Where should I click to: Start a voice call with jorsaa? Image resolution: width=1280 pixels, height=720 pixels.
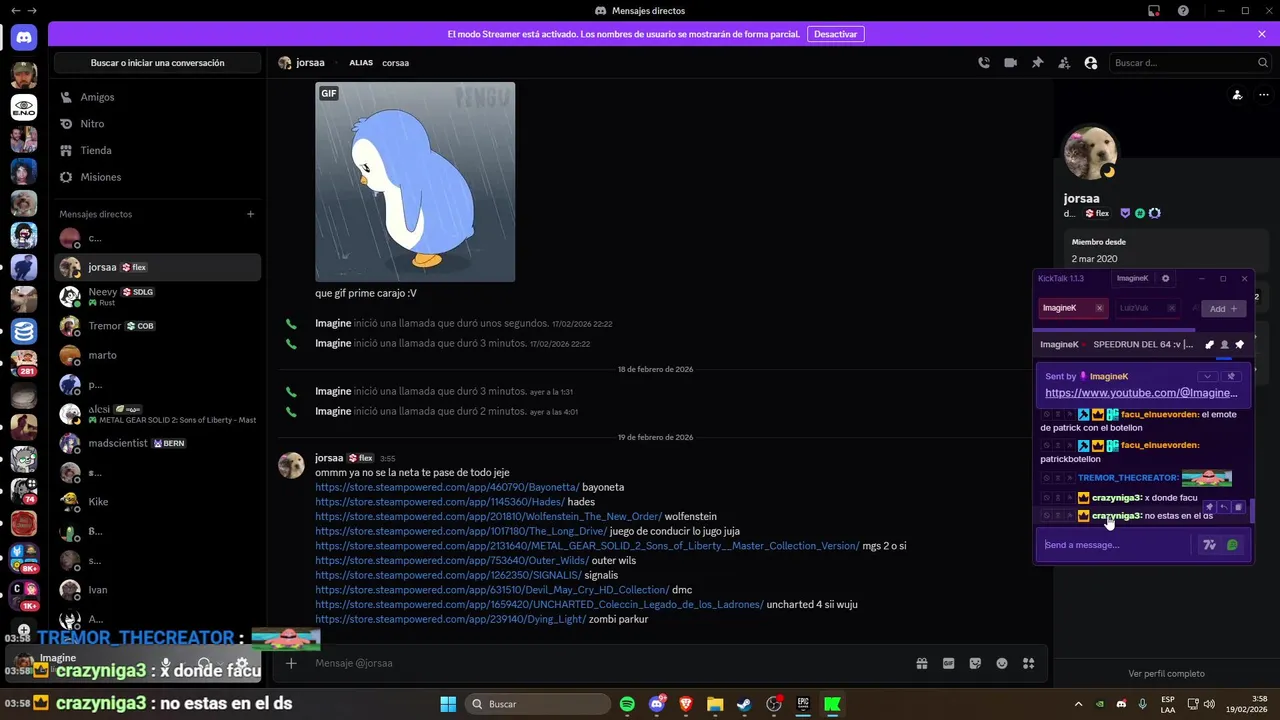(984, 62)
